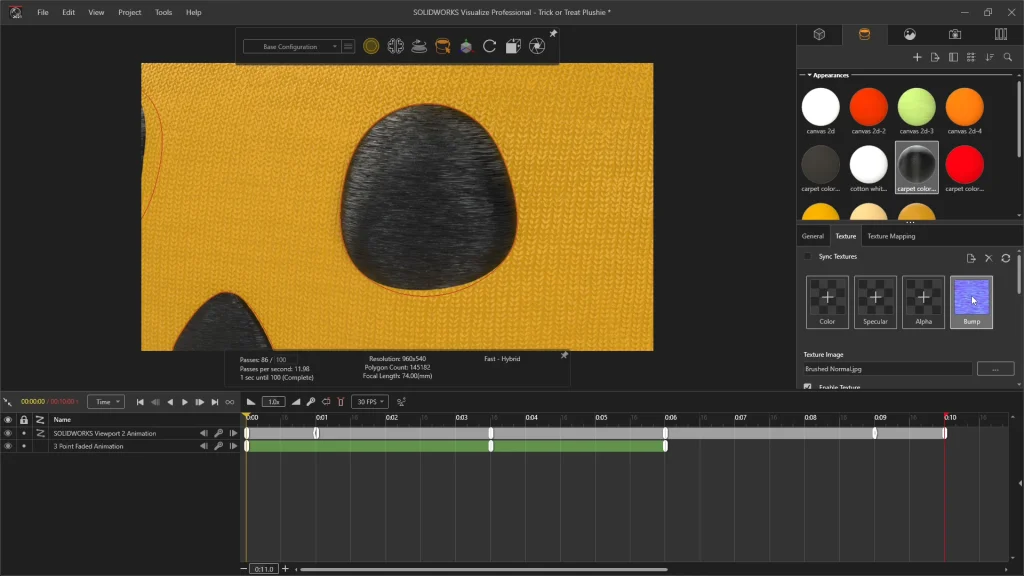Click the AI denoiser brain icon

point(395,46)
